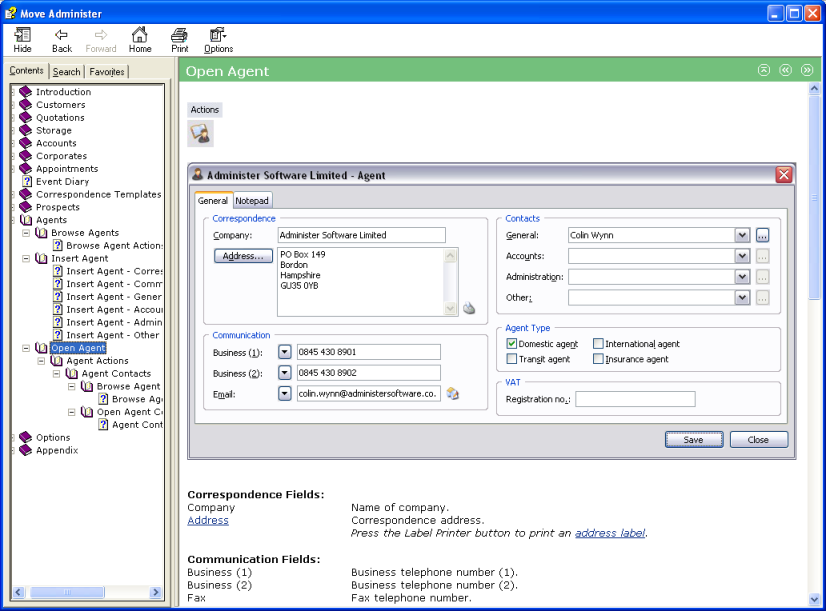Click the label printer icon beside address
Image resolution: width=826 pixels, height=611 pixels.
click(x=468, y=308)
